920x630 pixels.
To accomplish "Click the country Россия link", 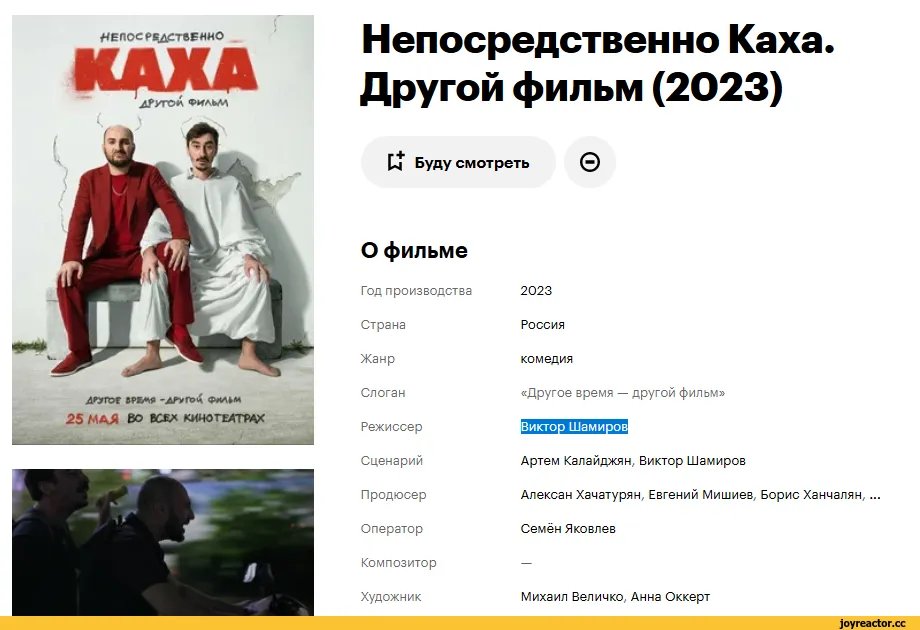I will click(542, 324).
